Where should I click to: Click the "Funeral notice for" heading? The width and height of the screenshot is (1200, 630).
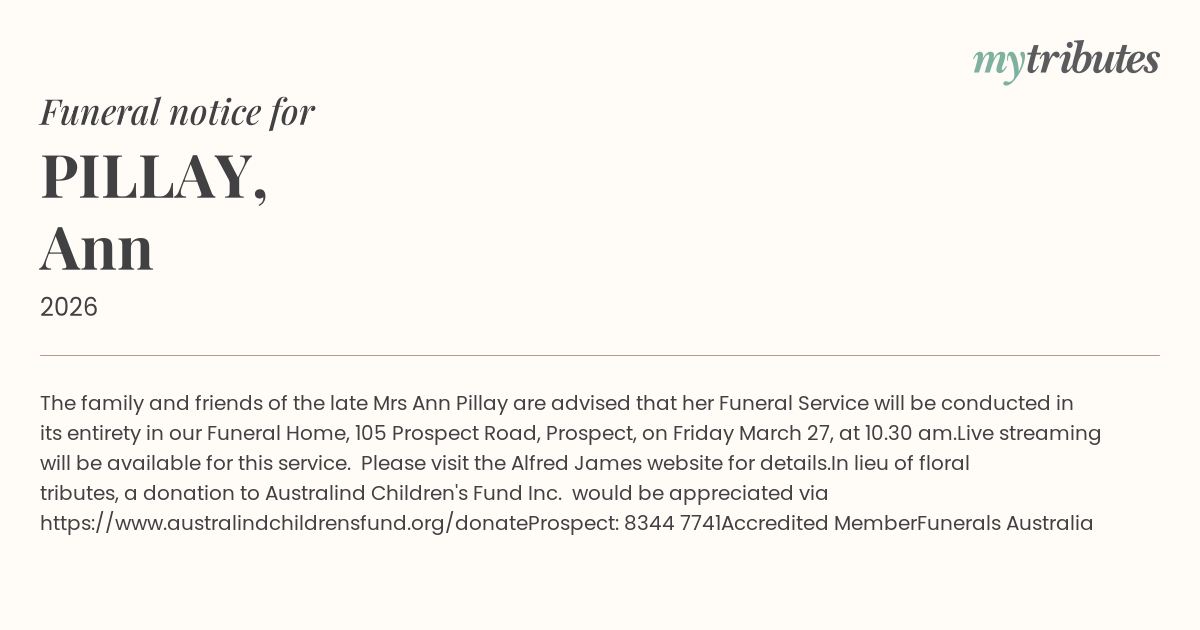point(177,112)
